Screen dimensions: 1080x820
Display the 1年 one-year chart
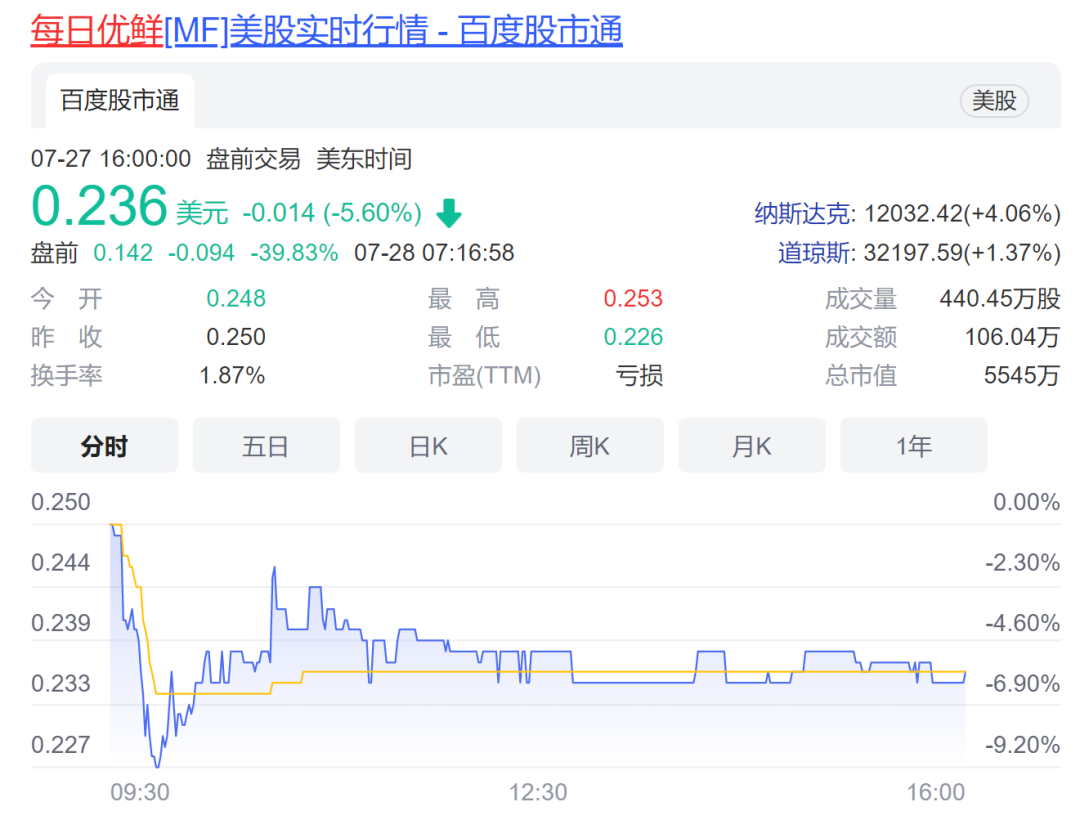tap(914, 446)
